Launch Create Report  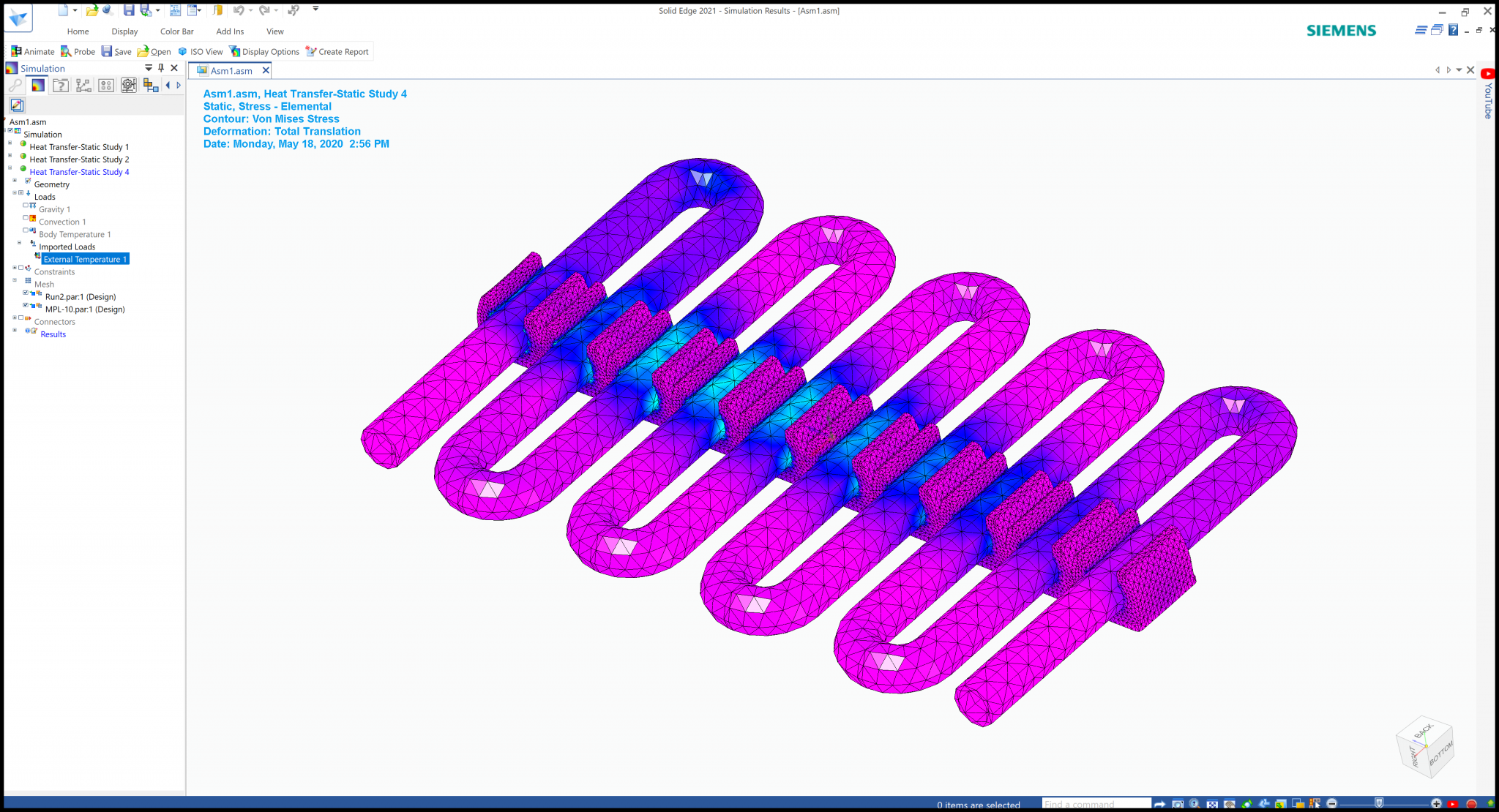337,51
